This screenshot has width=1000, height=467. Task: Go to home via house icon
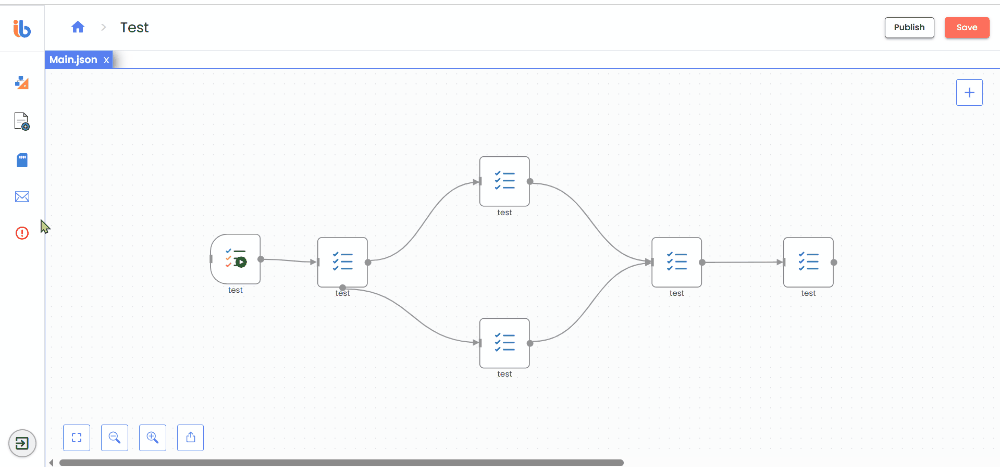[x=78, y=27]
